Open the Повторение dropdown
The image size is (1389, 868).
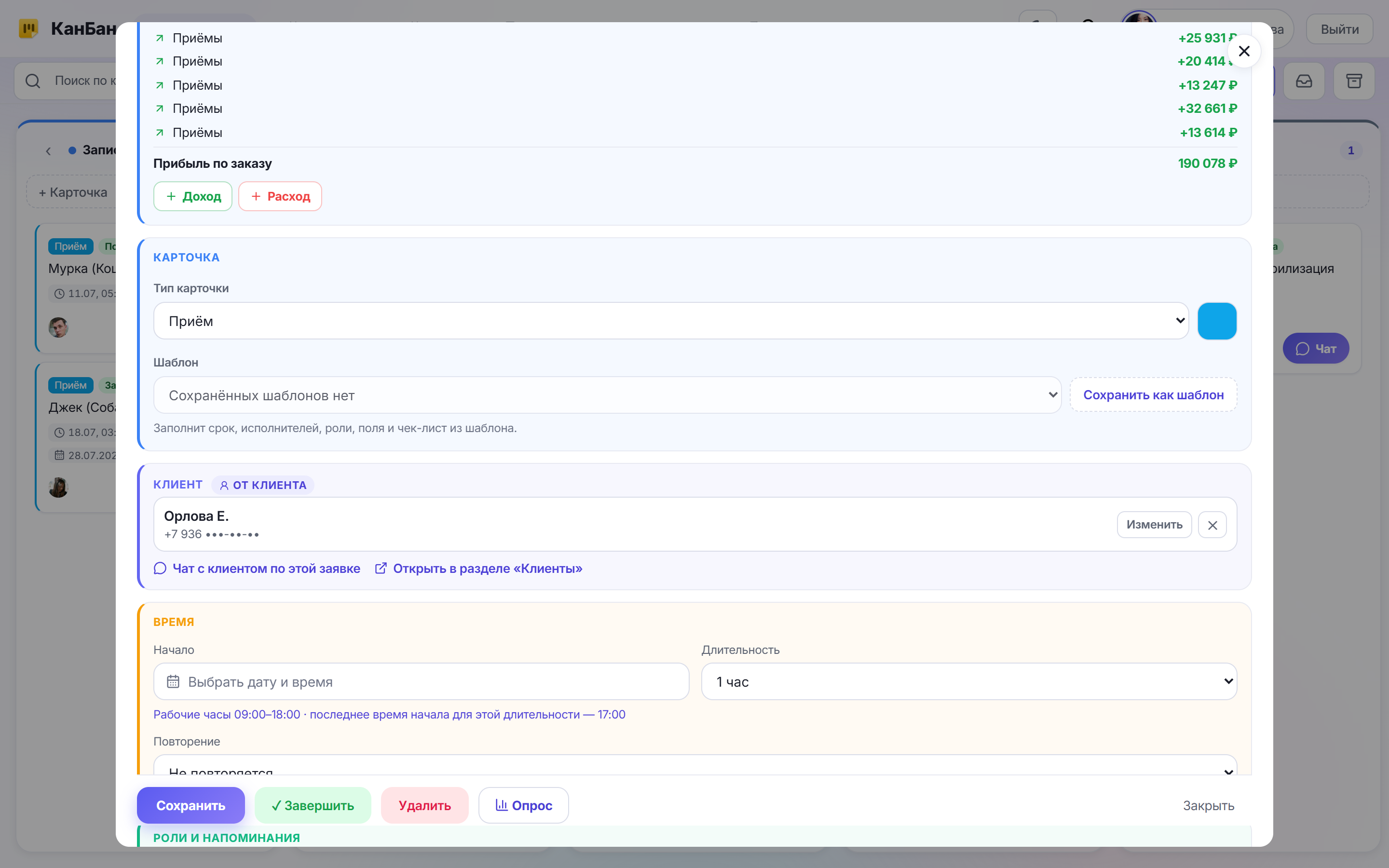[x=695, y=766]
